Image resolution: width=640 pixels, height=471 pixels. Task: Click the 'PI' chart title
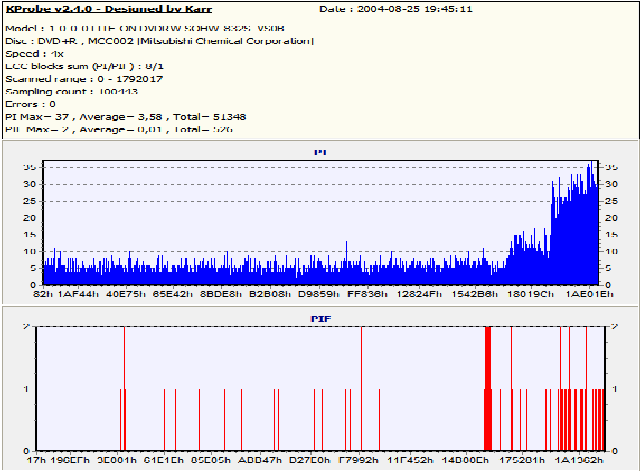pos(320,152)
